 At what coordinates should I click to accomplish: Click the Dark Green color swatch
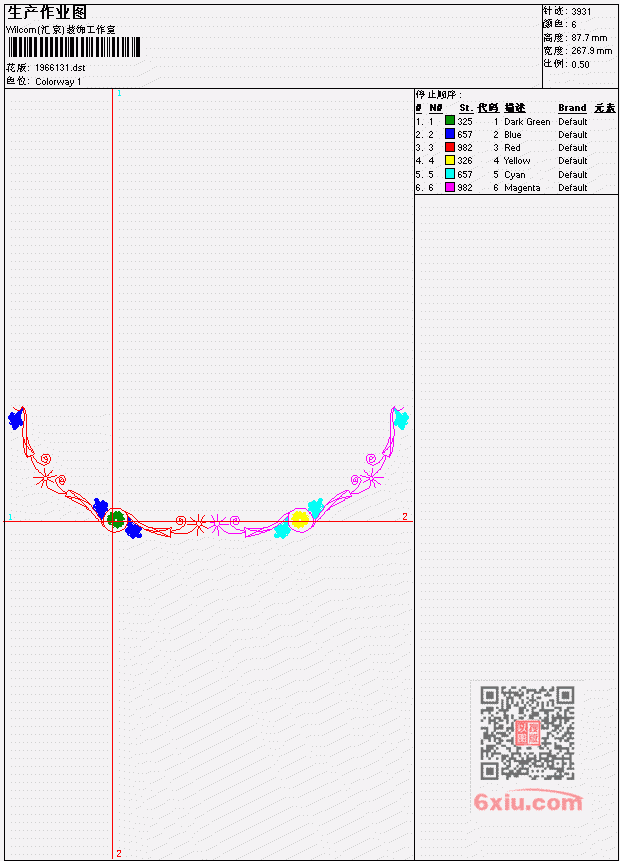tap(450, 121)
